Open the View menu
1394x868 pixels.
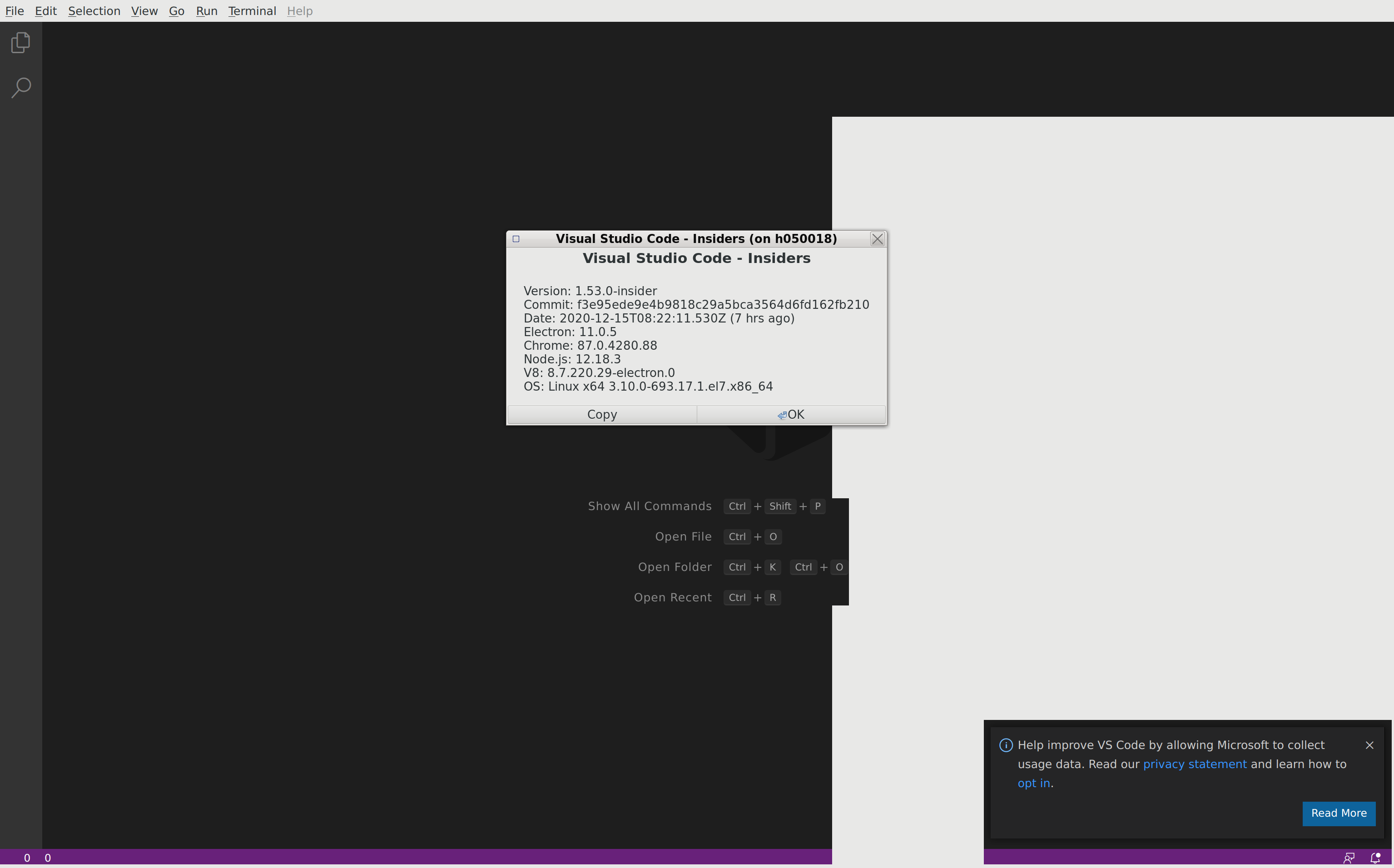144,11
